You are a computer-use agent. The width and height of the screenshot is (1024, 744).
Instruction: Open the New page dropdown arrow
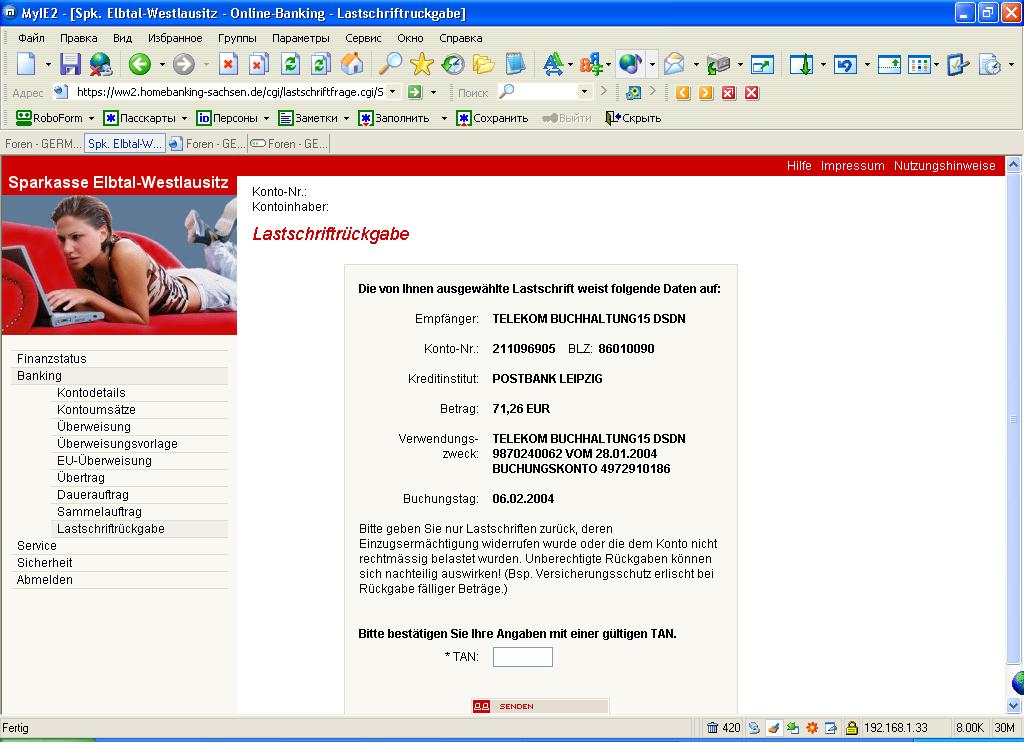48,65
